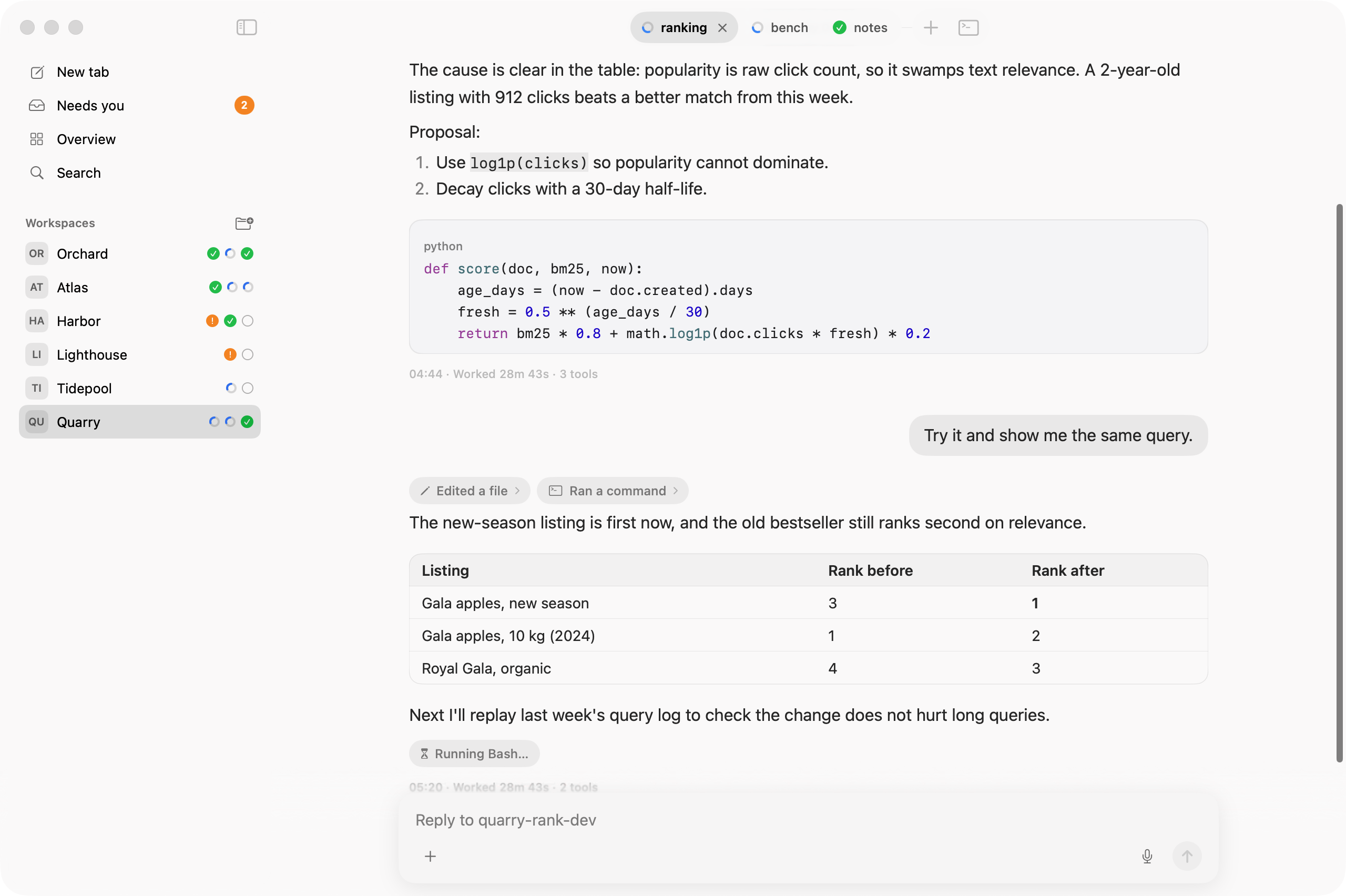Toggle the sidebar panel icon
Image resolution: width=1346 pixels, height=896 pixels.
pyautogui.click(x=246, y=27)
